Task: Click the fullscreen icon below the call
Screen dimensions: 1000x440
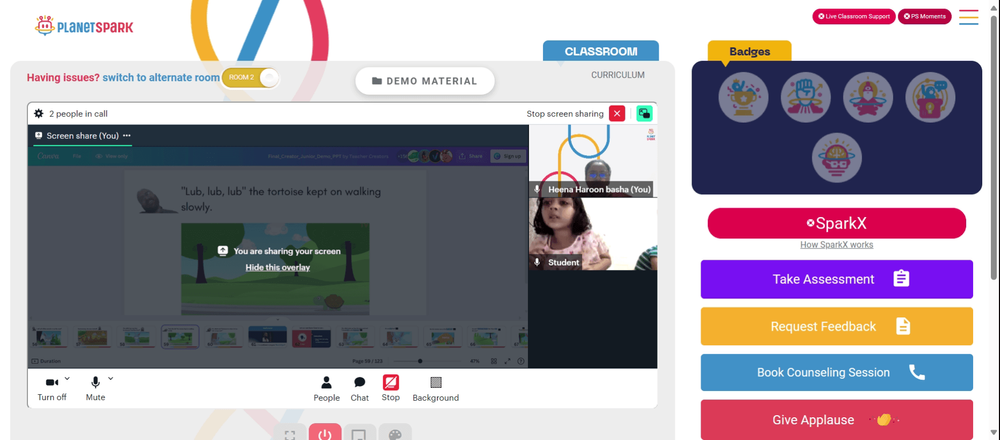Action: pos(290,435)
